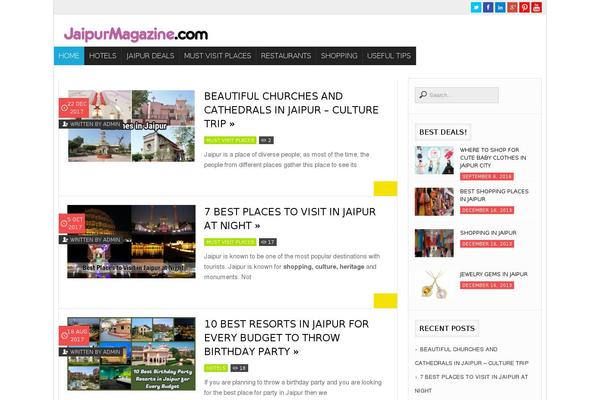
Task: Click the 22 Dec 2017 date badge
Action: pos(74,108)
